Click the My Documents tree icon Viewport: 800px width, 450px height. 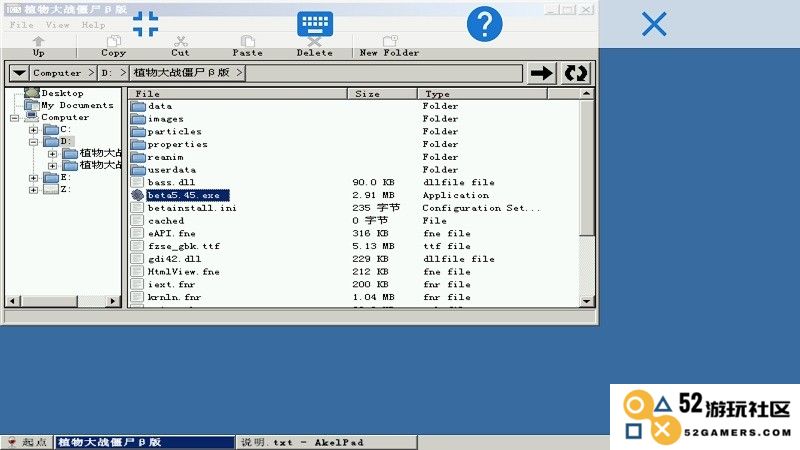(x=32, y=105)
